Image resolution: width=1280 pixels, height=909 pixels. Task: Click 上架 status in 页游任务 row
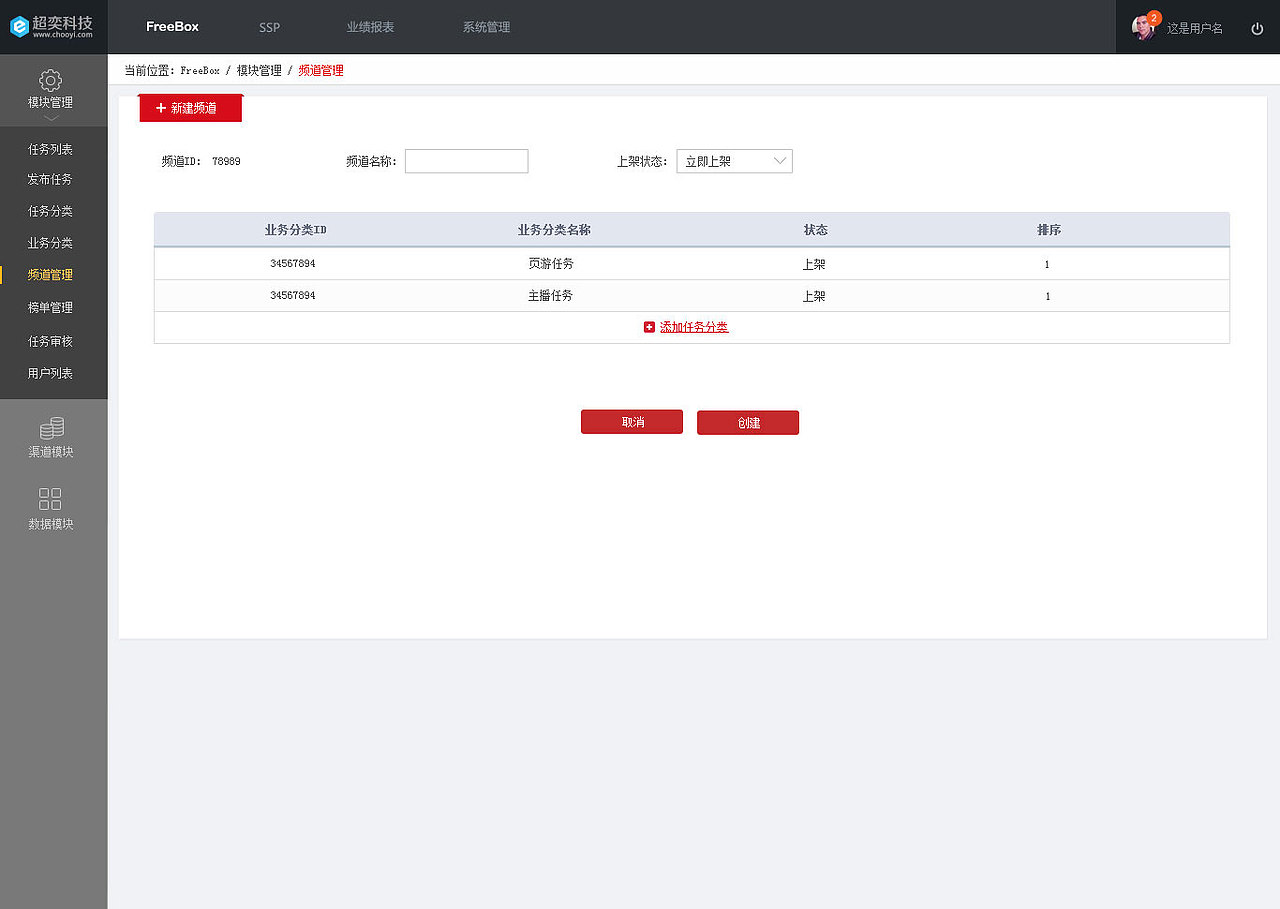click(x=814, y=265)
